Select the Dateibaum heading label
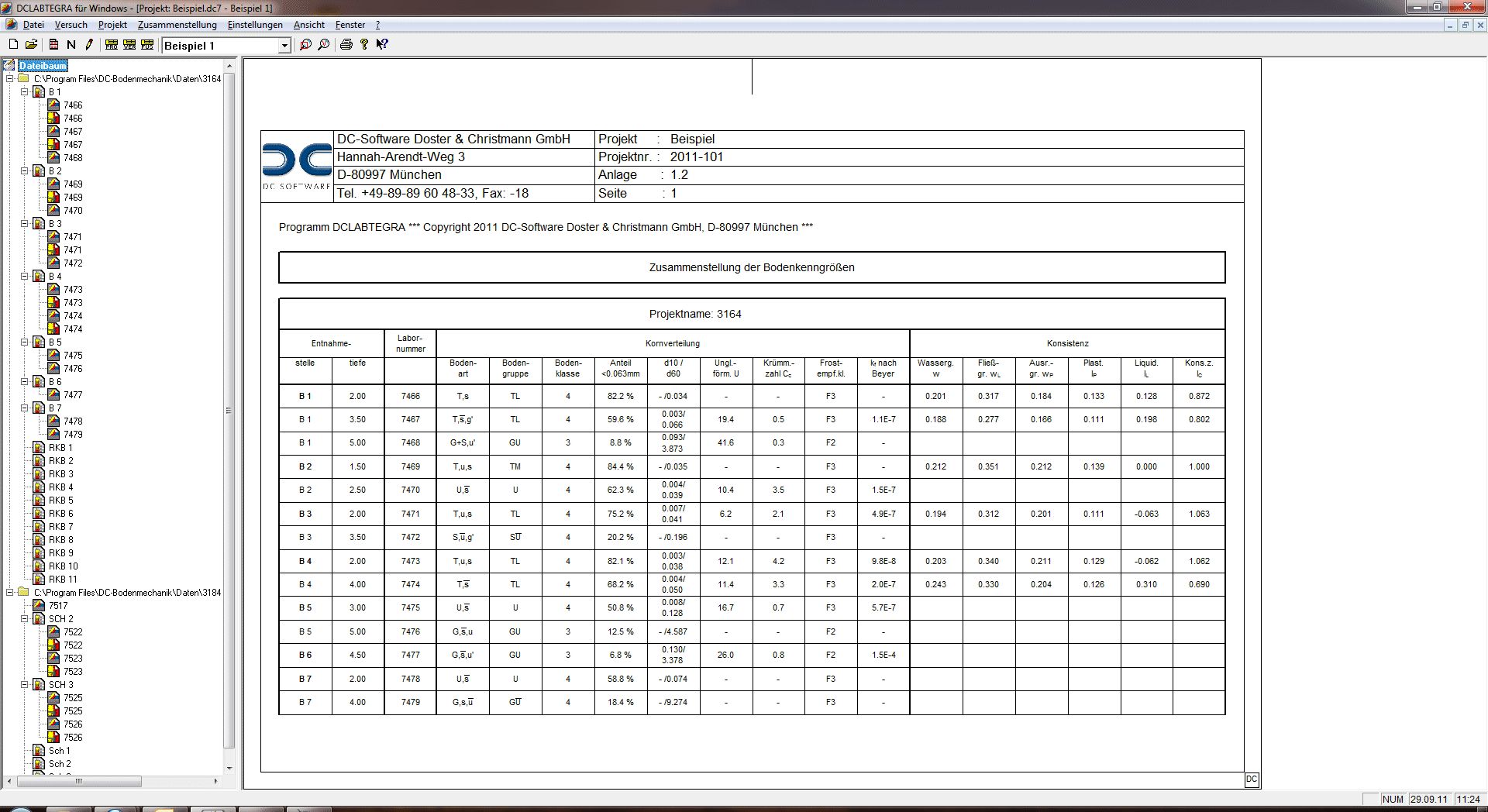This screenshot has height=812, width=1488. coord(43,65)
